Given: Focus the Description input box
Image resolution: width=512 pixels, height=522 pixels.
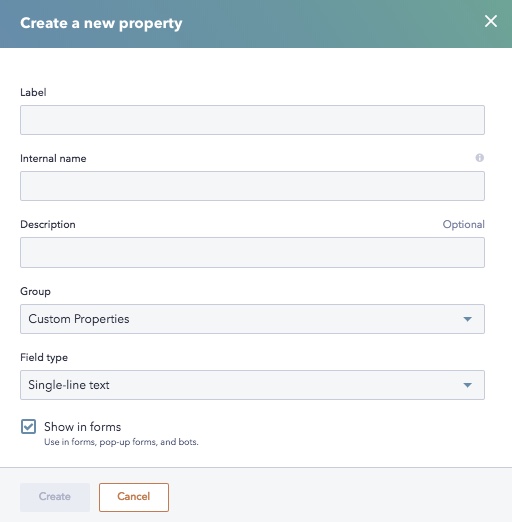Looking at the screenshot, I should pyautogui.click(x=252, y=252).
